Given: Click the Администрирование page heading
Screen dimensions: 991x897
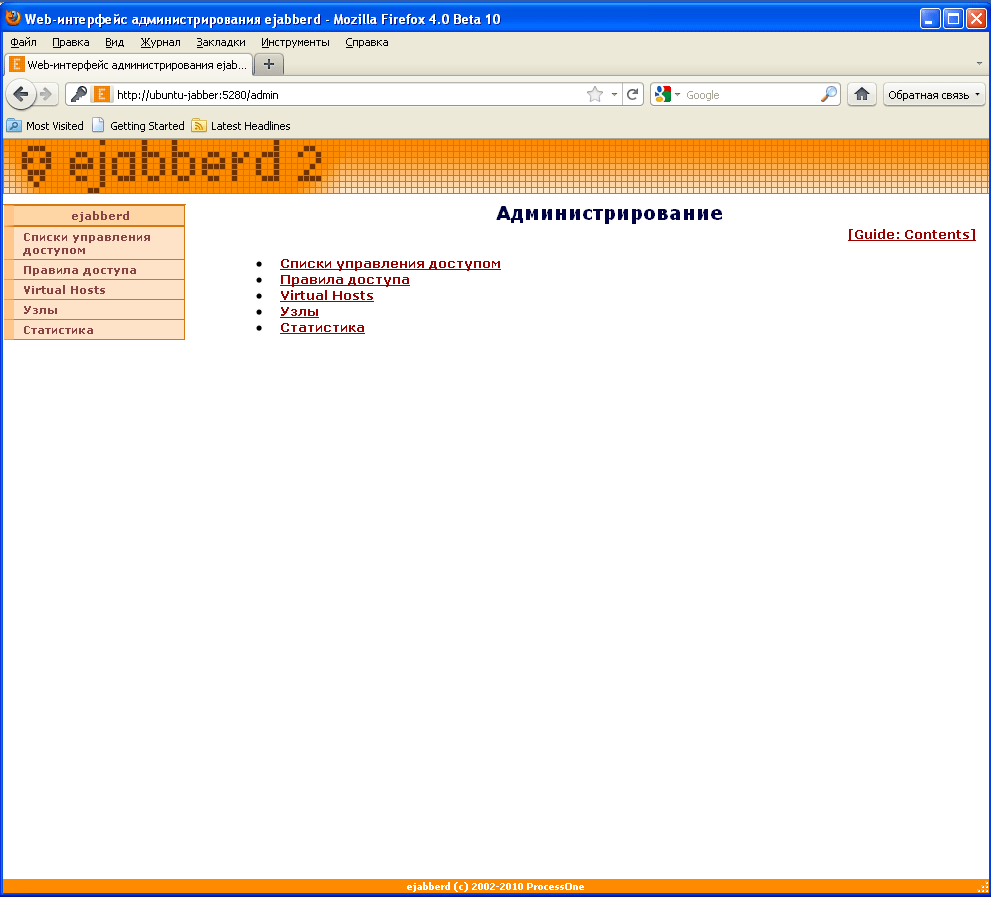Looking at the screenshot, I should tap(609, 213).
